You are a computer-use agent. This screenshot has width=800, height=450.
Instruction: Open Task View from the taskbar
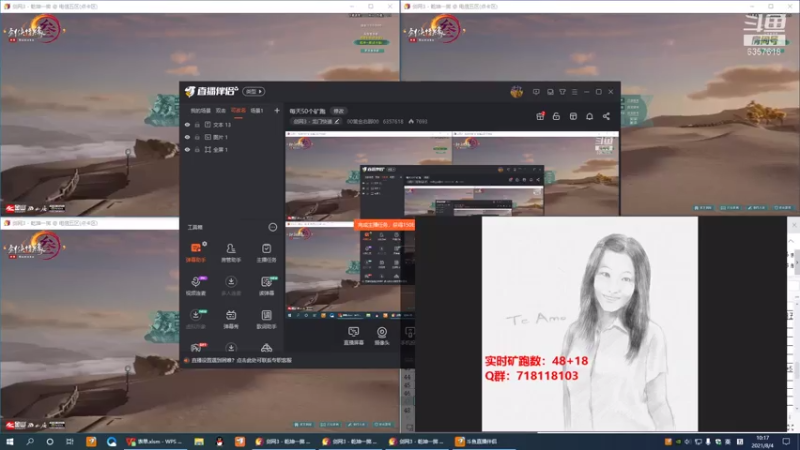point(69,441)
